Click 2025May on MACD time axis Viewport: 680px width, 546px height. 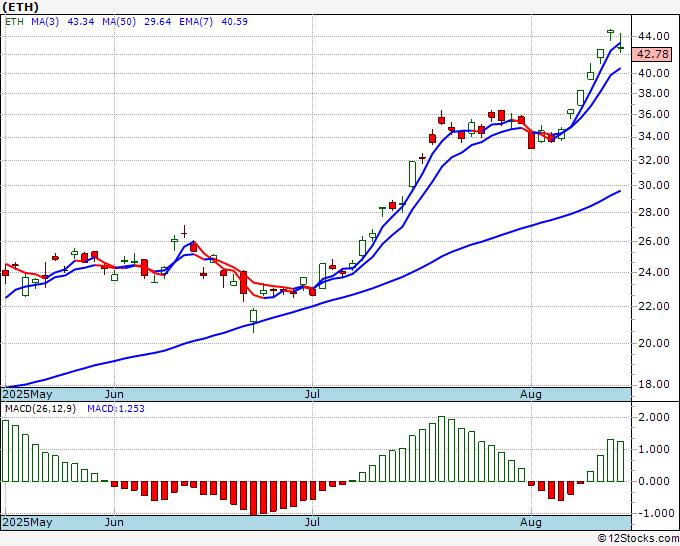[27, 523]
